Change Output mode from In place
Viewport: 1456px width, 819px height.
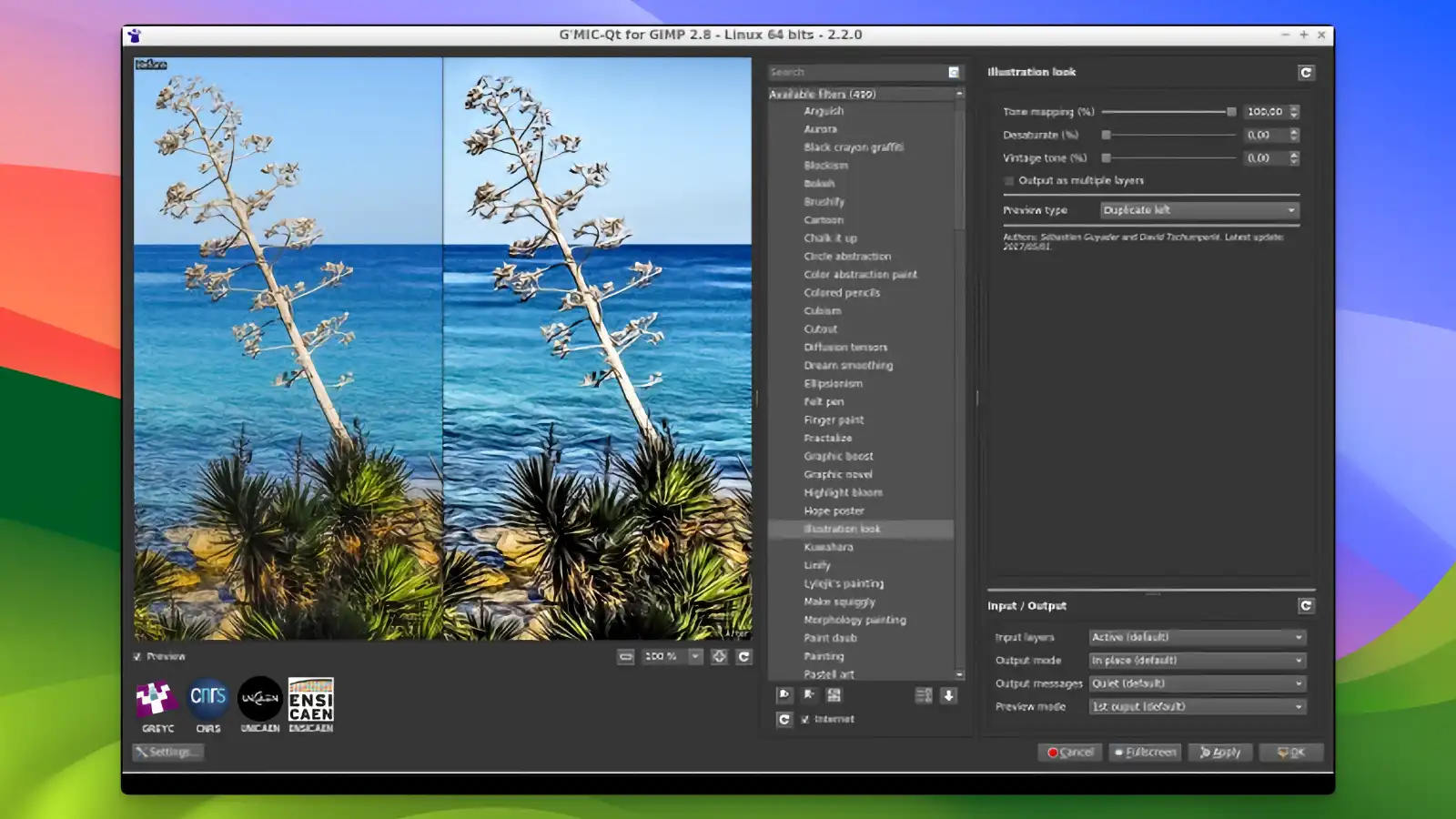[1197, 661]
